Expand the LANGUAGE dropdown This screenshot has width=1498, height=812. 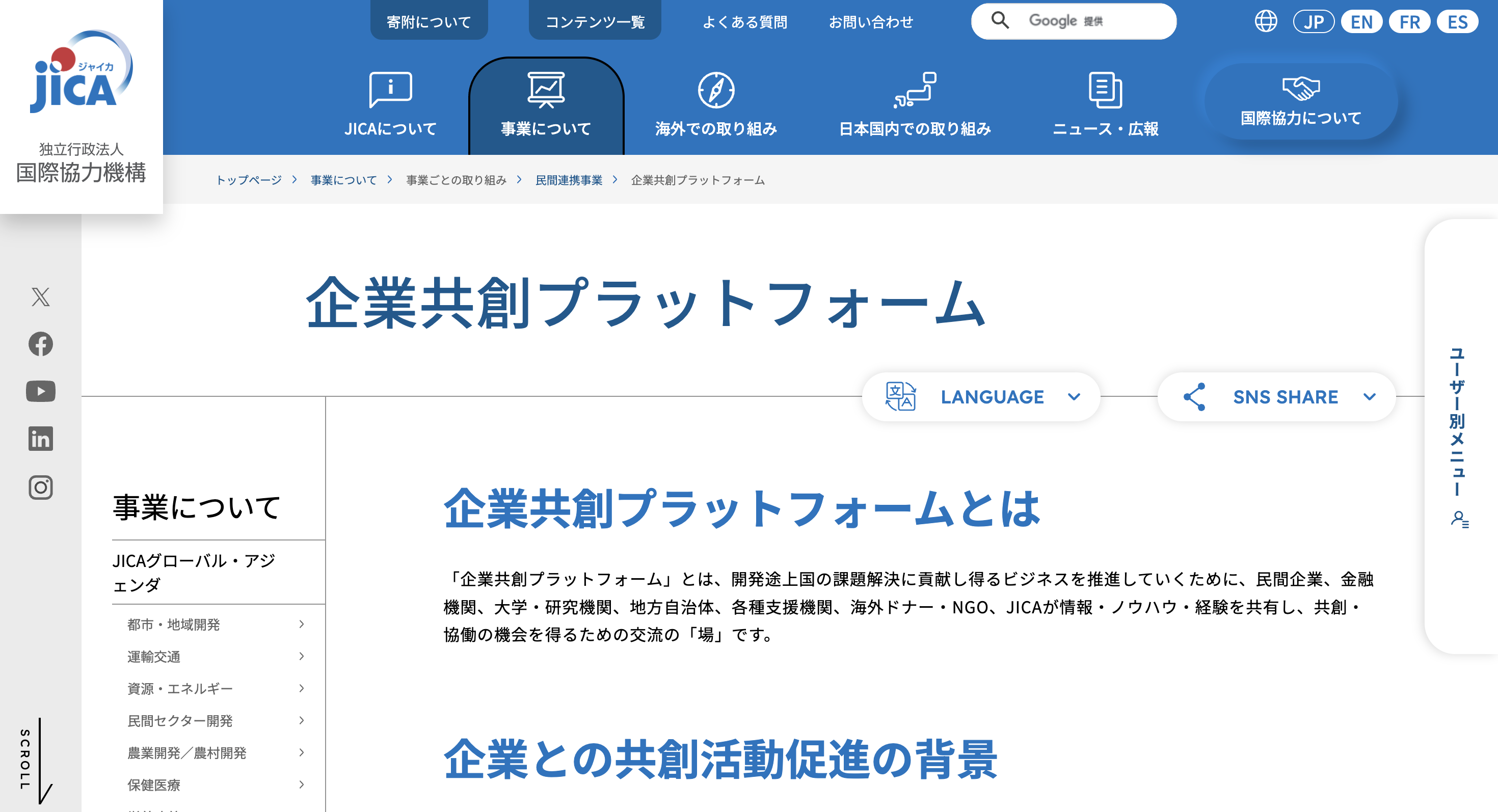(981, 396)
